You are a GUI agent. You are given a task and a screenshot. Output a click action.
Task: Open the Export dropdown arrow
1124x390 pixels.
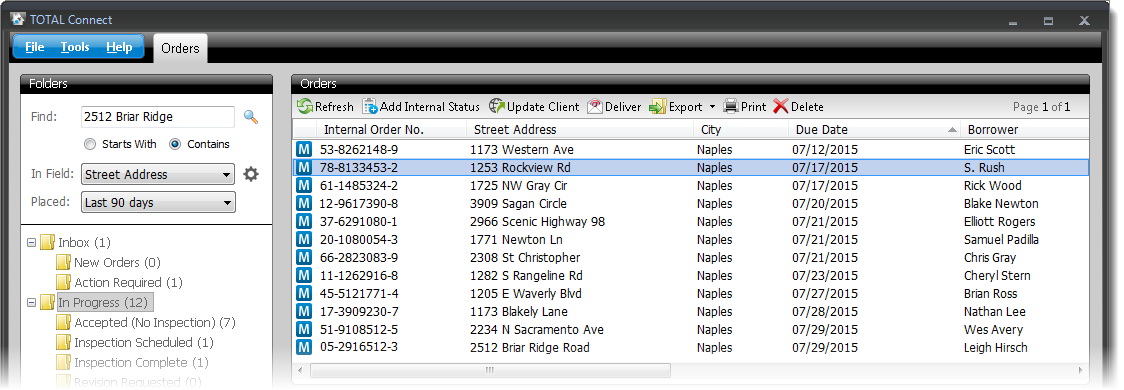click(713, 107)
